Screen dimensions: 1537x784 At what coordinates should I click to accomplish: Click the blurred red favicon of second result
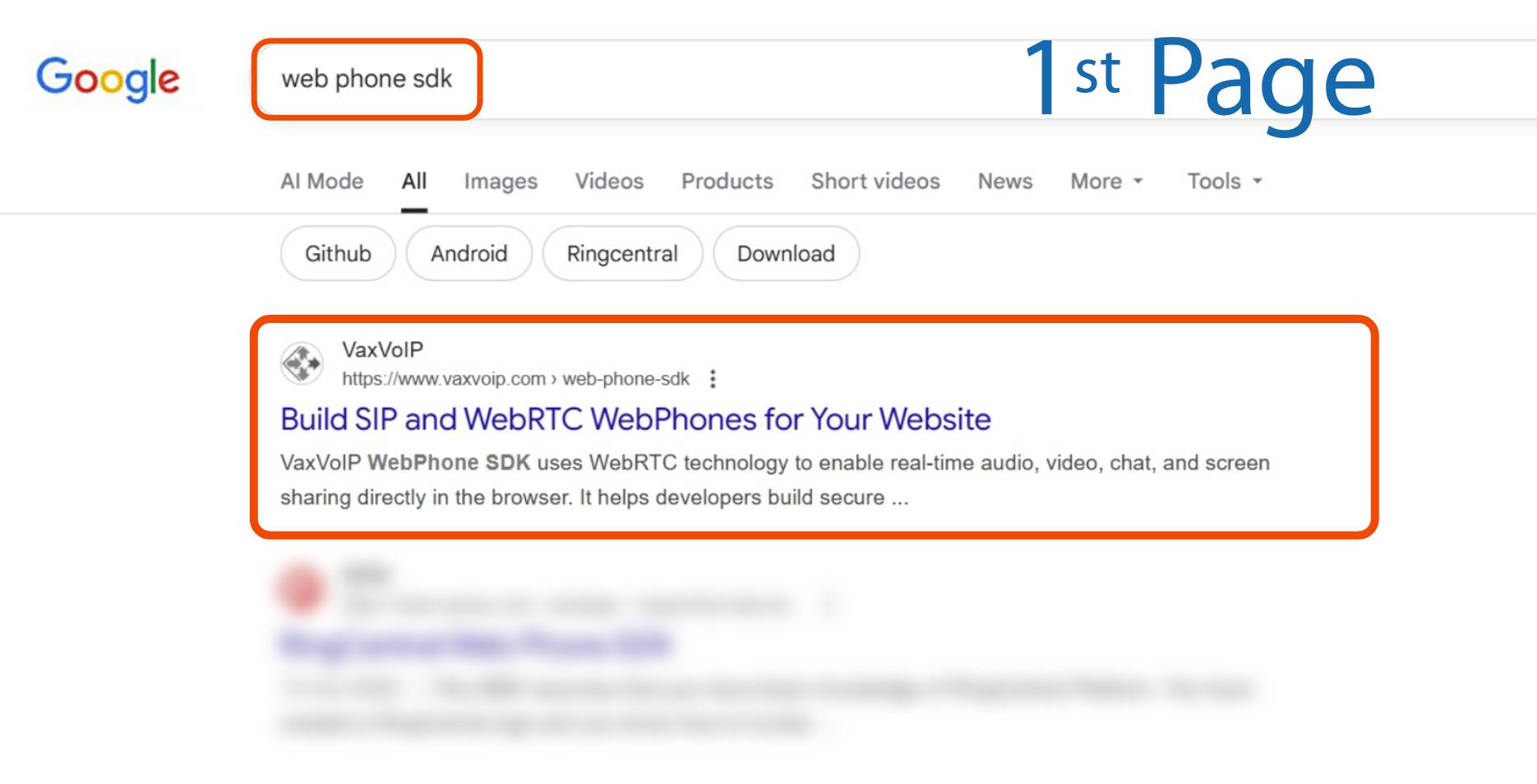point(301,588)
